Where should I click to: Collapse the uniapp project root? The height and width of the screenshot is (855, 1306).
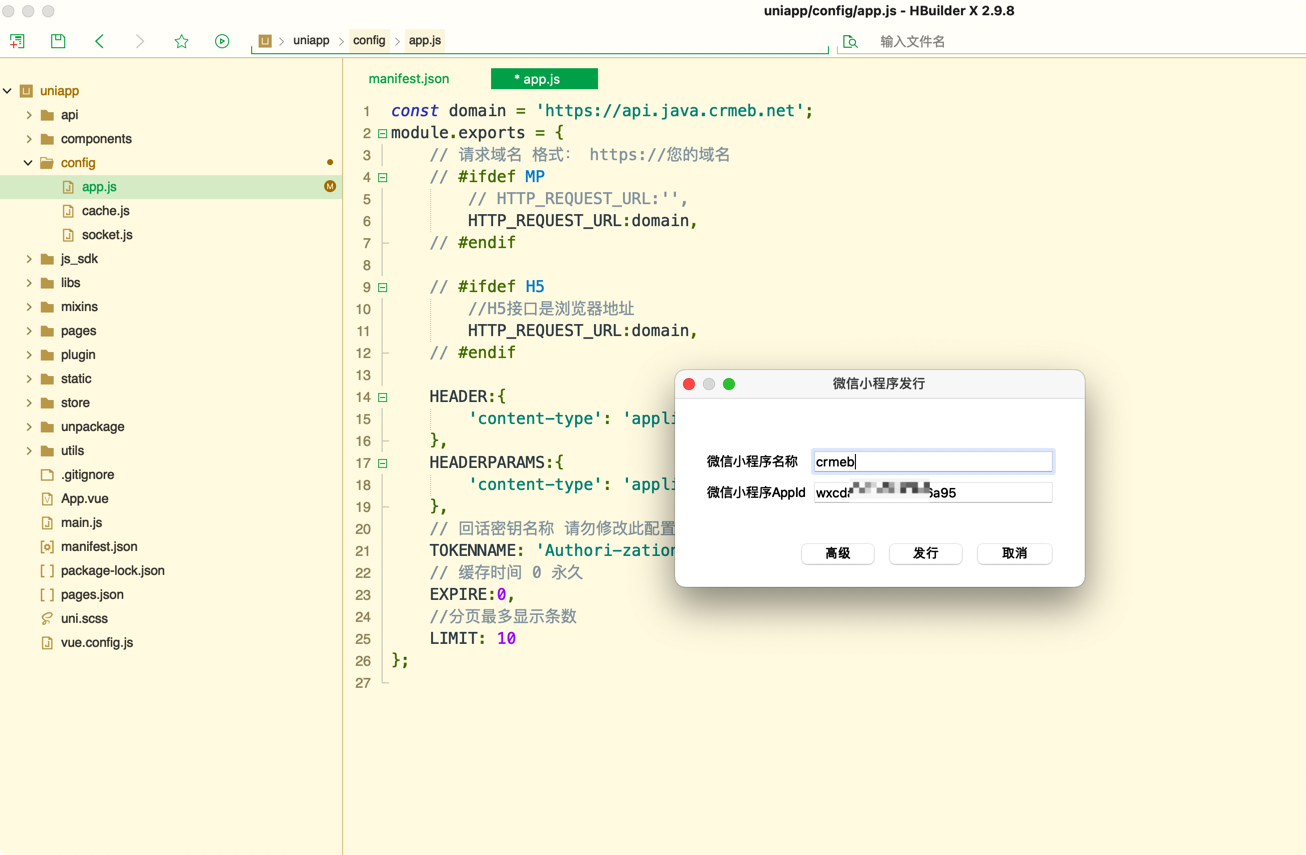pos(8,91)
